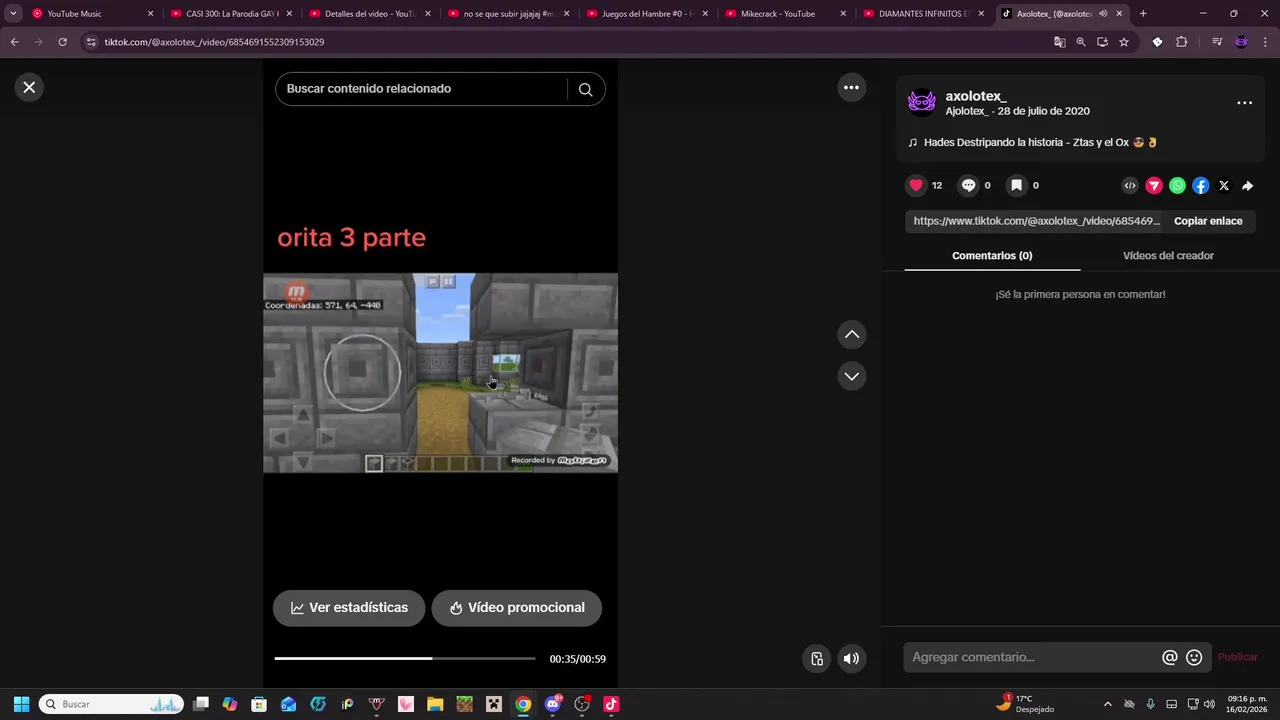Viewport: 1280px width, 720px height.
Task: Open the axolotex_ profile avatar
Action: [x=921, y=103]
